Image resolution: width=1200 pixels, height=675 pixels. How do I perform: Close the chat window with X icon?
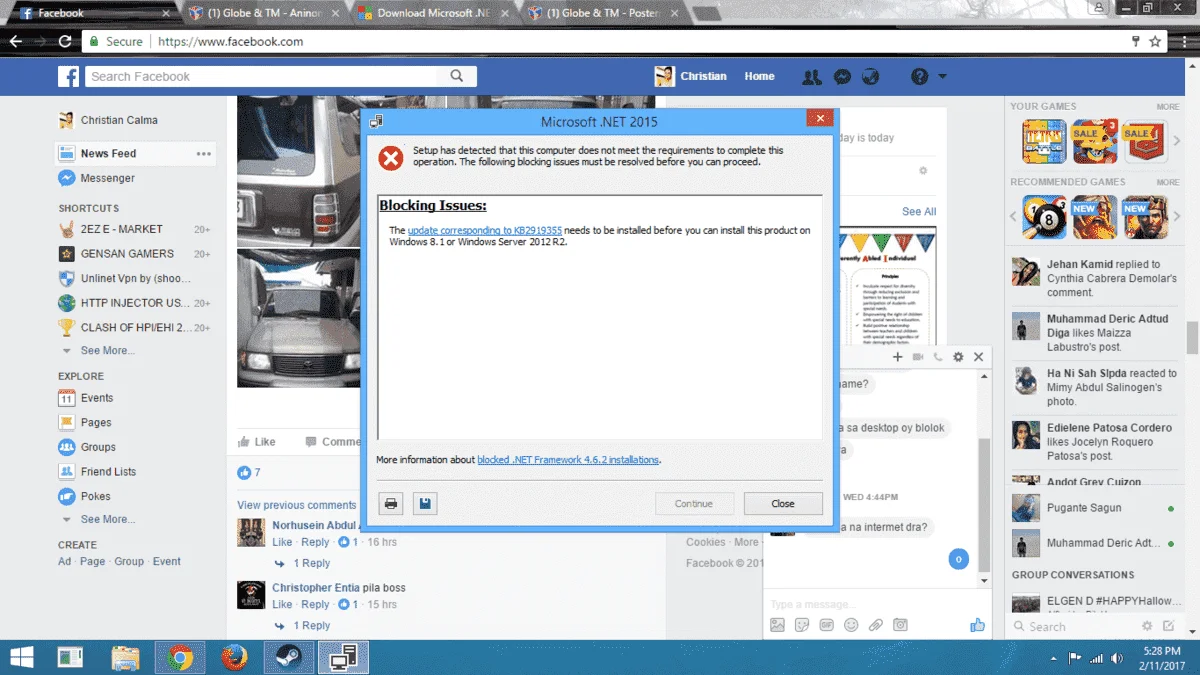979,357
